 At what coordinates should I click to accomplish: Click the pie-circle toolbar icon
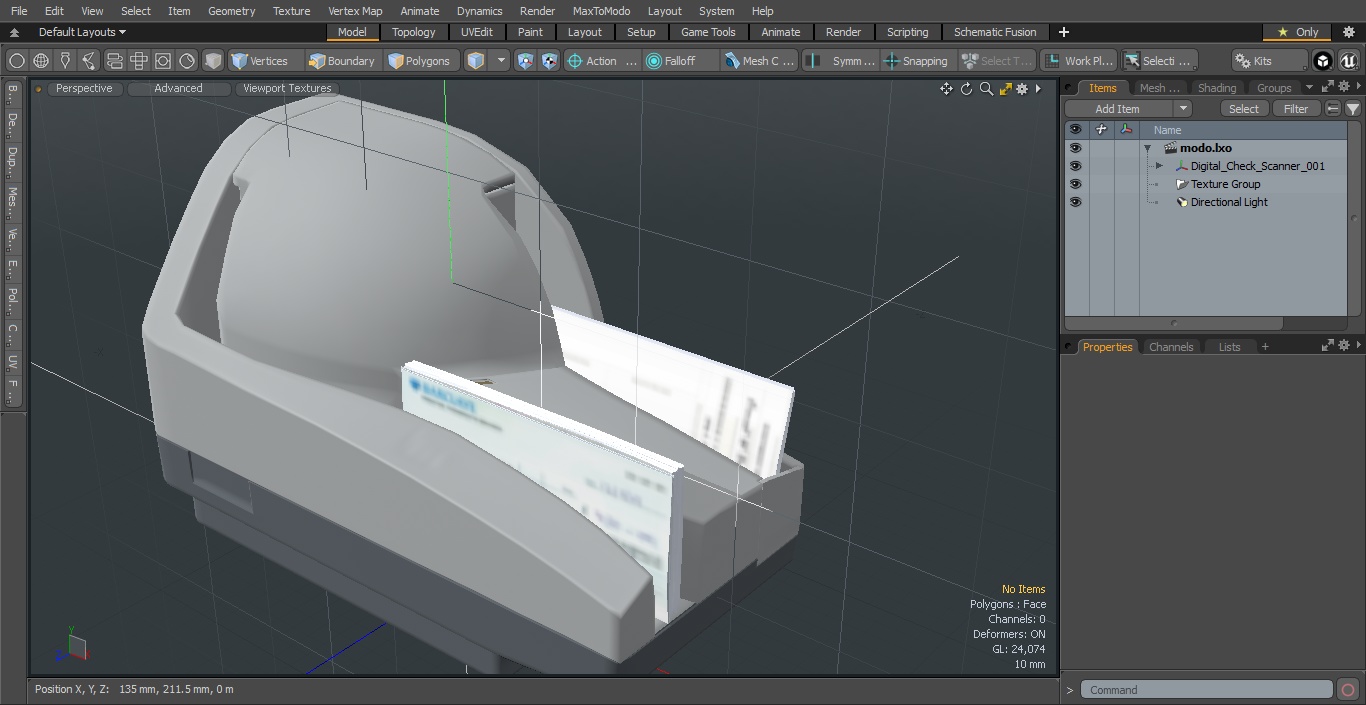point(187,61)
